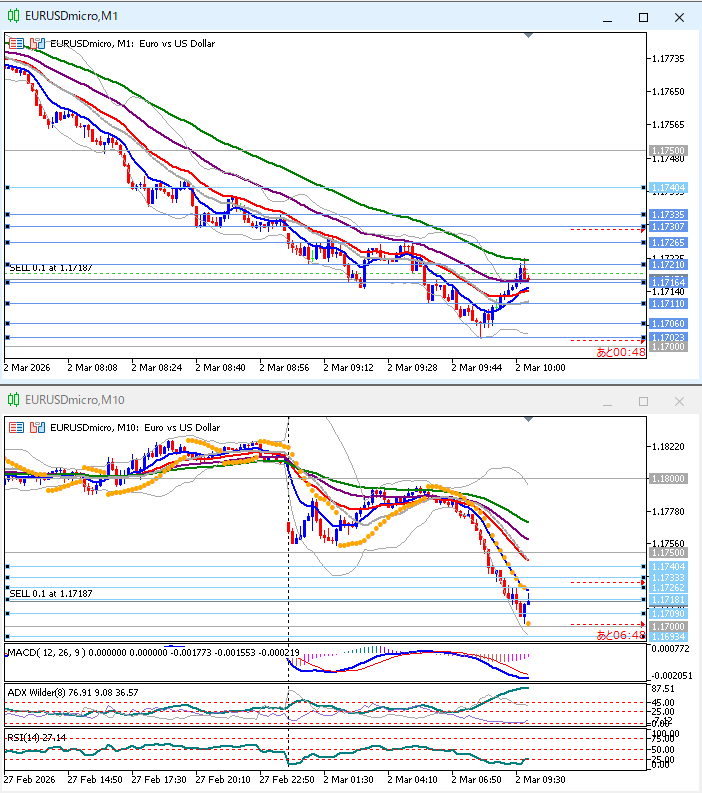The image size is (702, 793).
Task: Select the RSI(14) indicator label
Action: click(30, 737)
